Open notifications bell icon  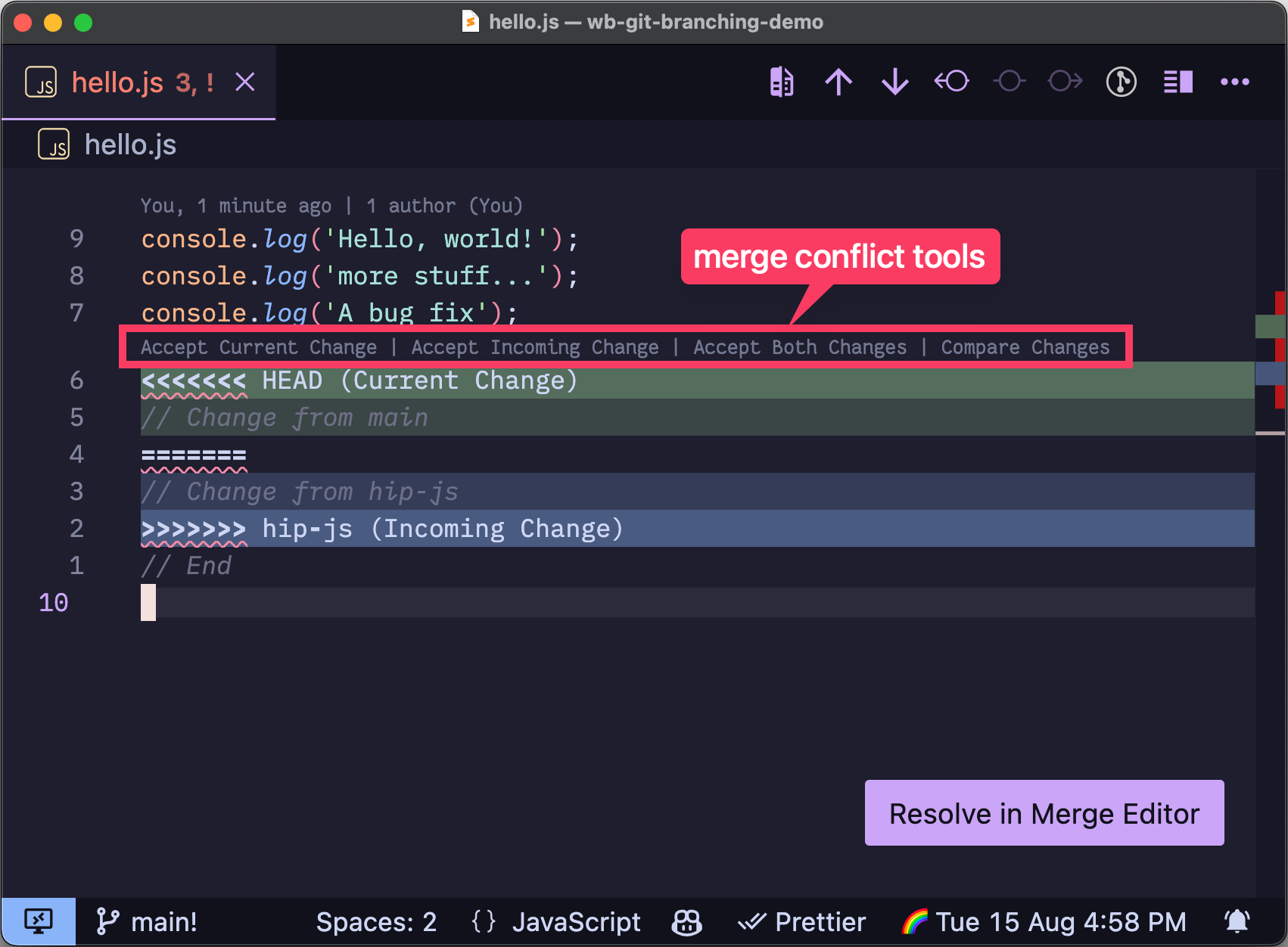(x=1237, y=922)
